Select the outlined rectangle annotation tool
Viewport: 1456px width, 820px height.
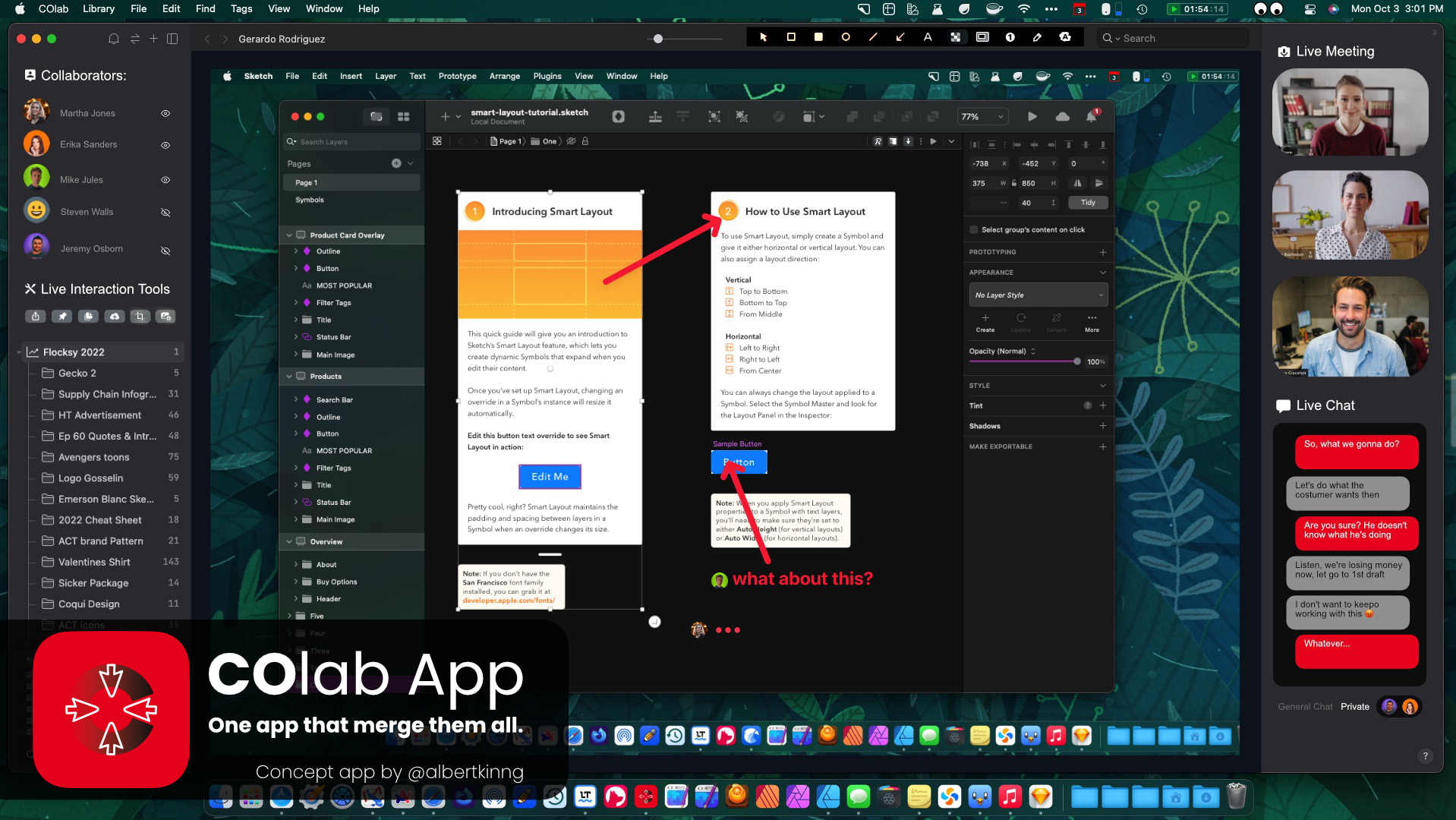pos(791,37)
